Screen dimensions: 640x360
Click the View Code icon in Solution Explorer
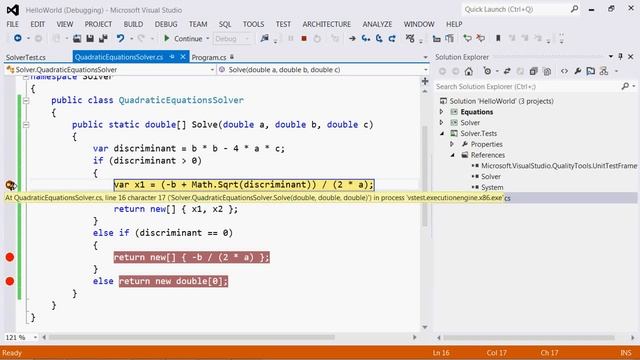click(564, 71)
